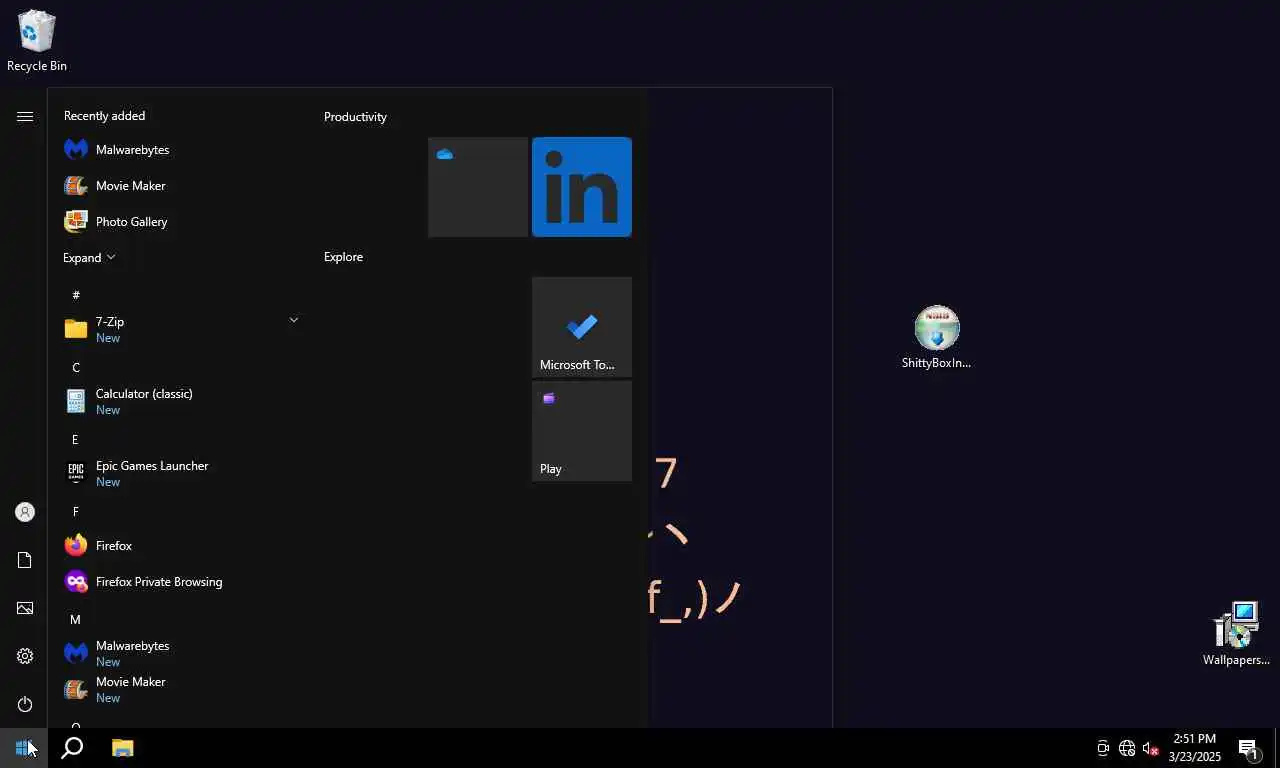Click the Meet Now tray icon

click(1103, 748)
